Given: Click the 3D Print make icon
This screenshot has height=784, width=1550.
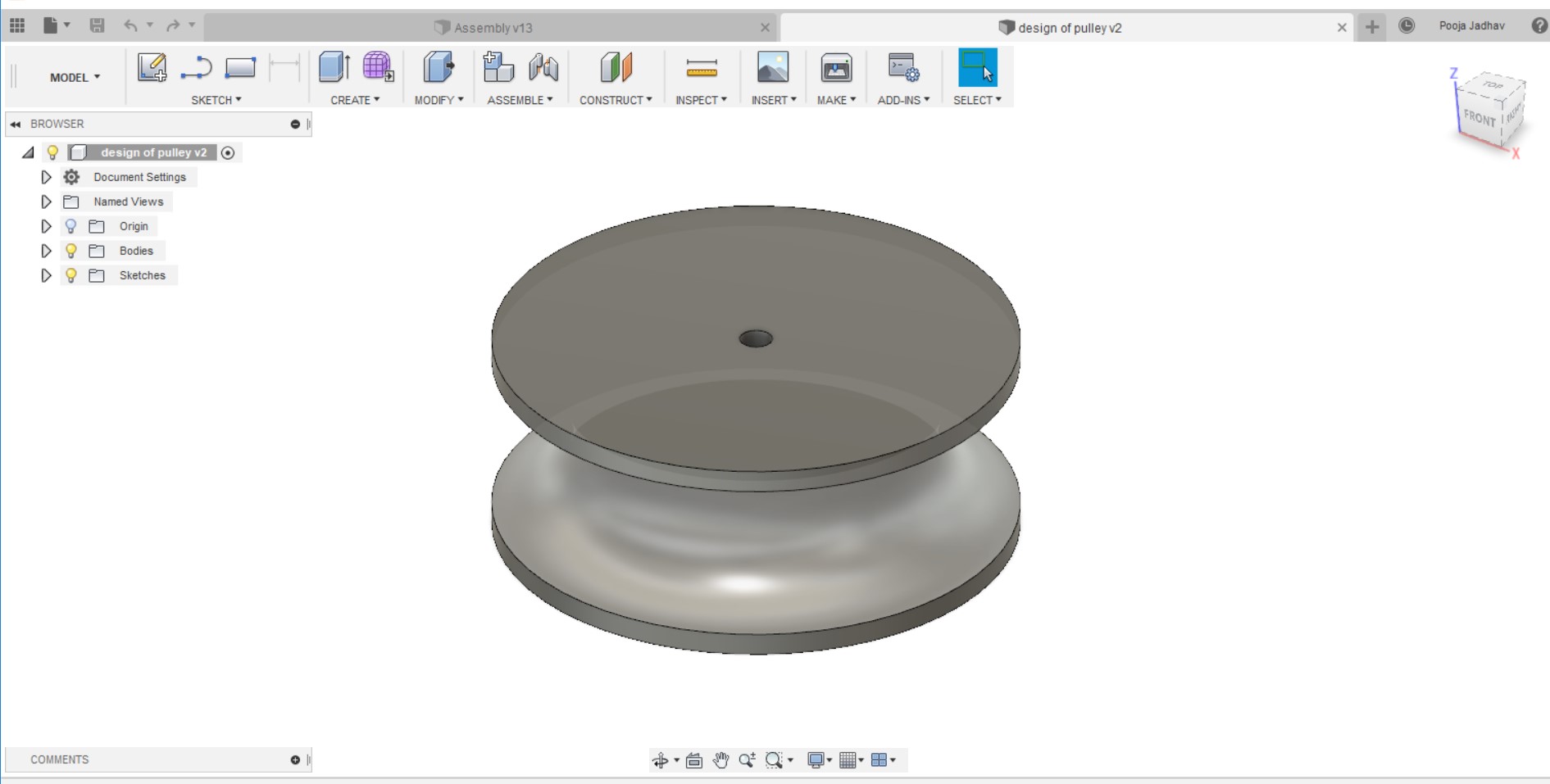Looking at the screenshot, I should [x=836, y=67].
